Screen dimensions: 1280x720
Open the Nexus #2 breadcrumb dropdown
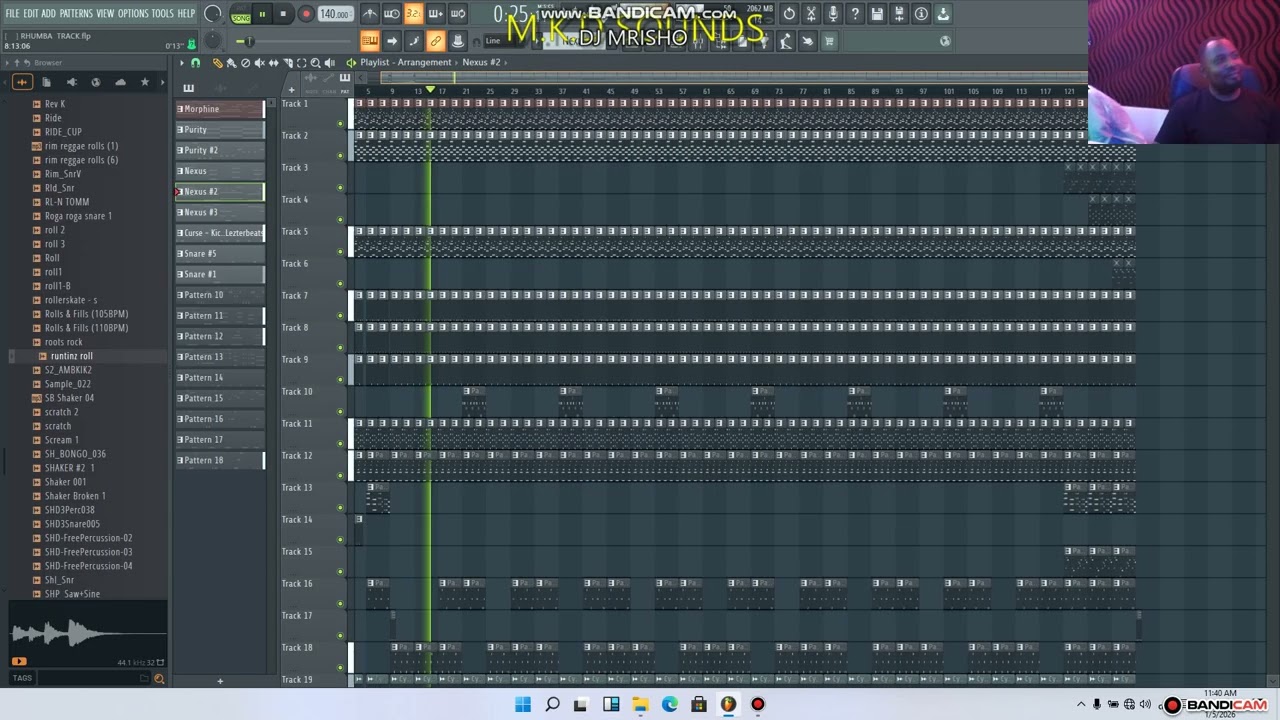(484, 62)
